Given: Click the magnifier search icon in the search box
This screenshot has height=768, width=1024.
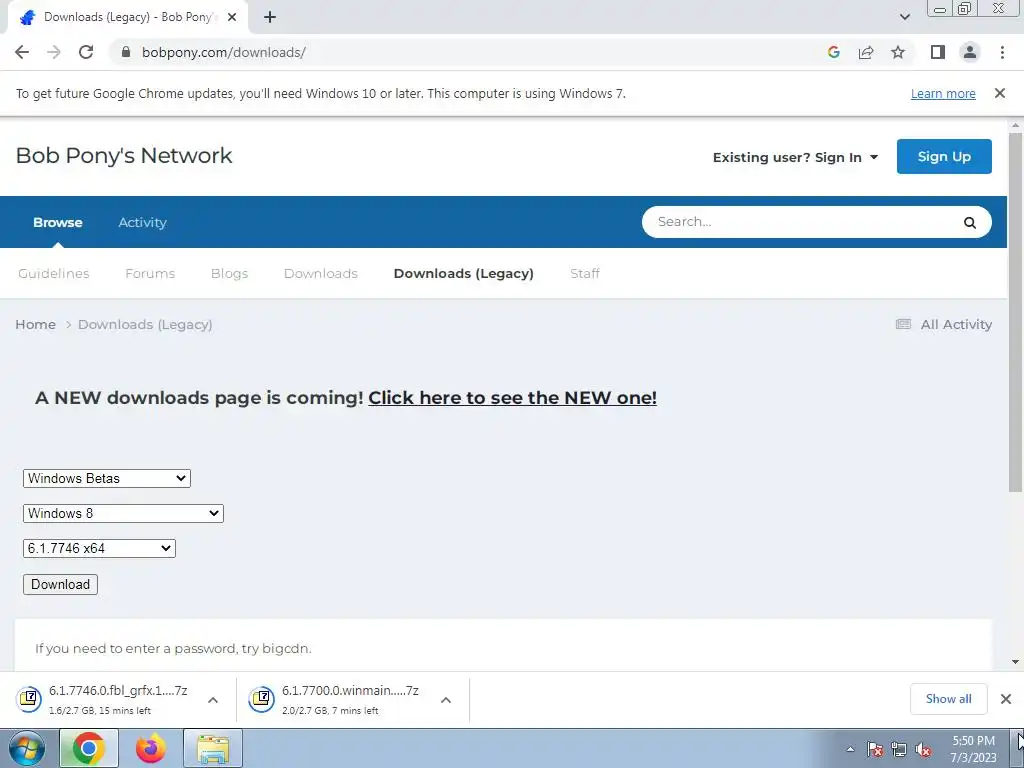Looking at the screenshot, I should click(x=970, y=223).
